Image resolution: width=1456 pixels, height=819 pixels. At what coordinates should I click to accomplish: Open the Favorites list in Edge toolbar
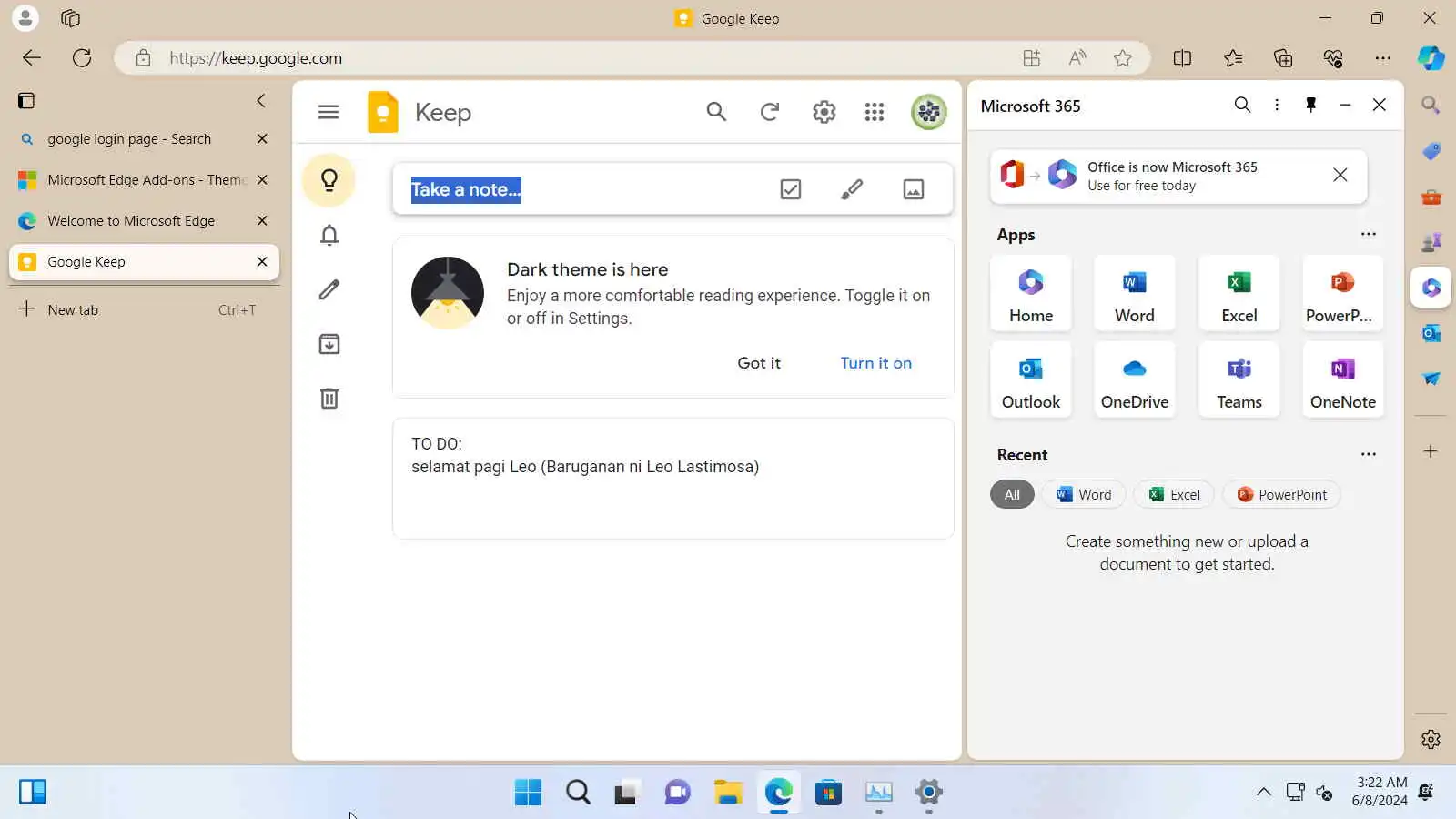[1233, 58]
